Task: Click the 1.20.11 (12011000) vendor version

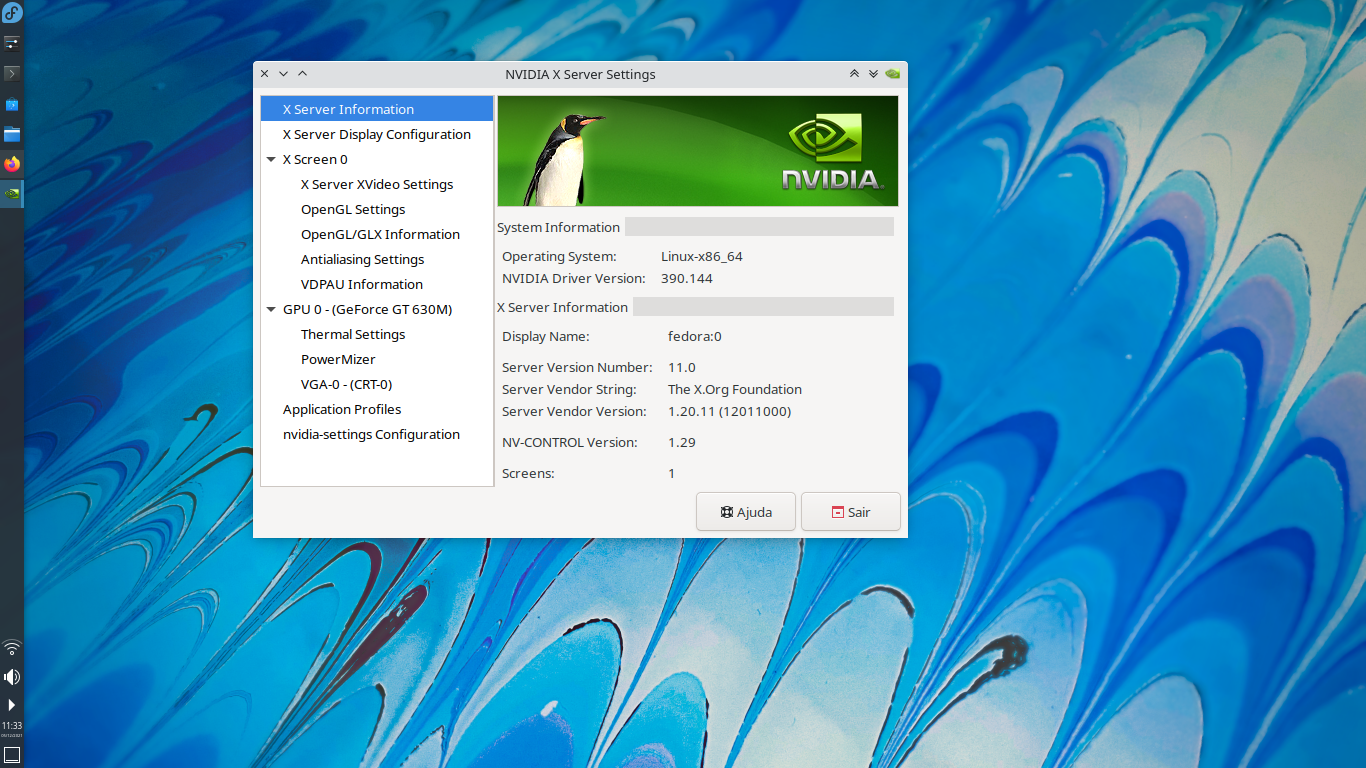Action: (x=730, y=411)
